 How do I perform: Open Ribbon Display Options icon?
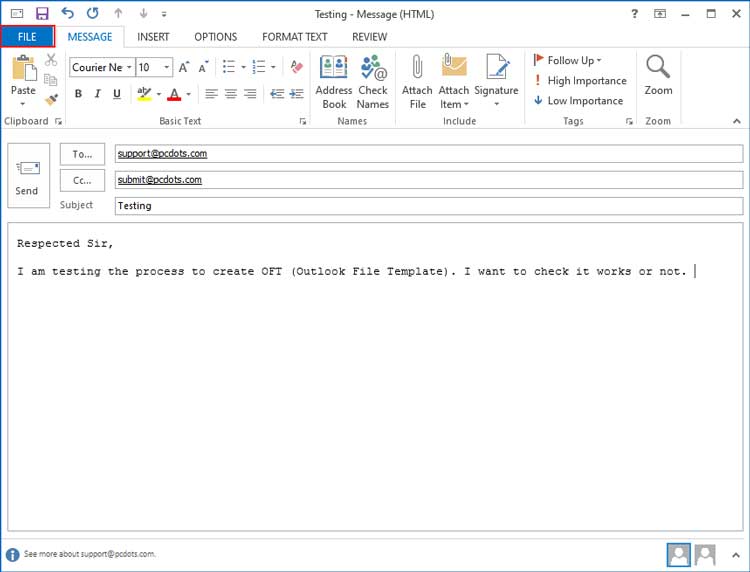pos(660,13)
